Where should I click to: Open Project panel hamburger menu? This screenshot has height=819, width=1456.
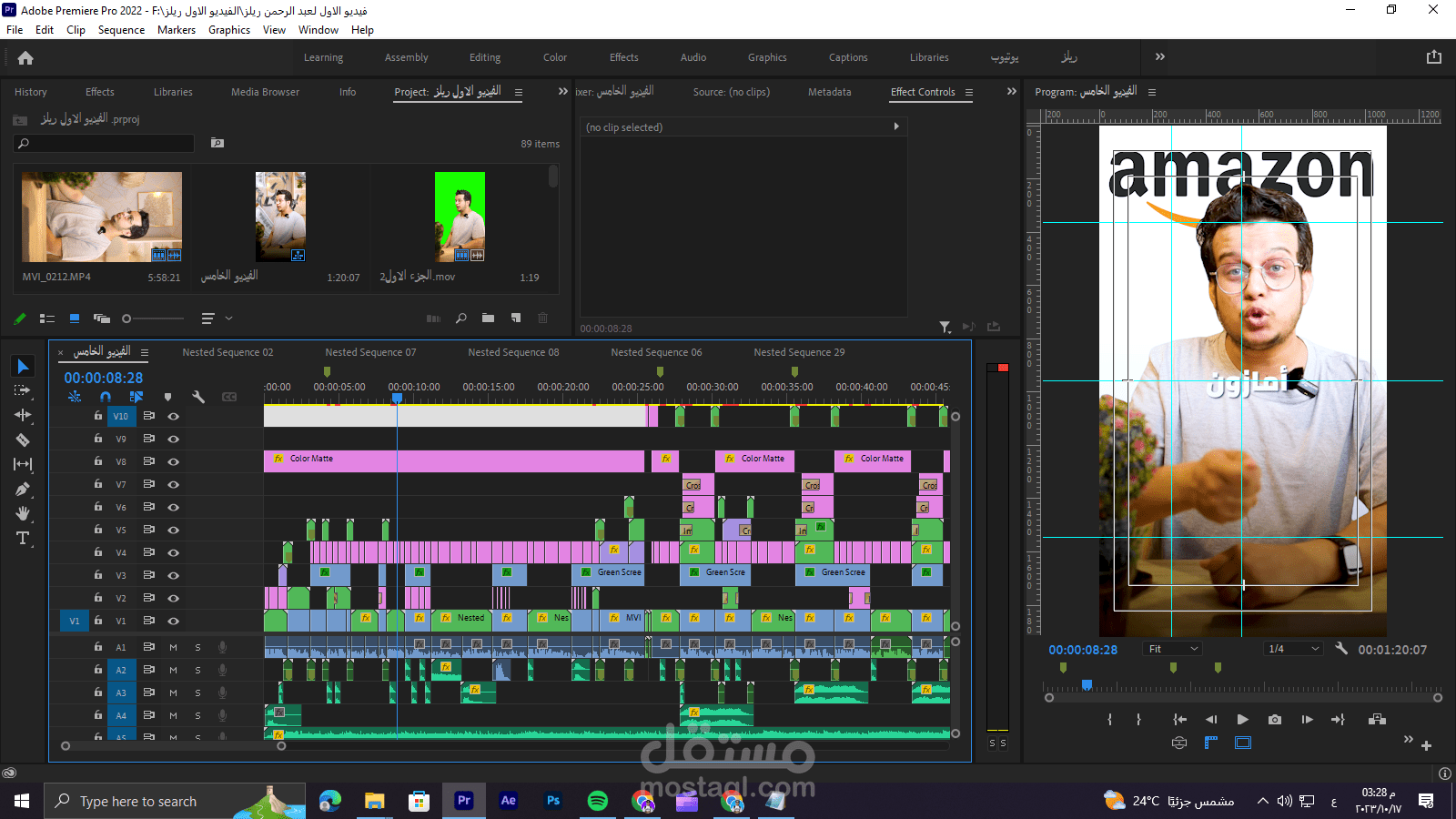(x=519, y=92)
